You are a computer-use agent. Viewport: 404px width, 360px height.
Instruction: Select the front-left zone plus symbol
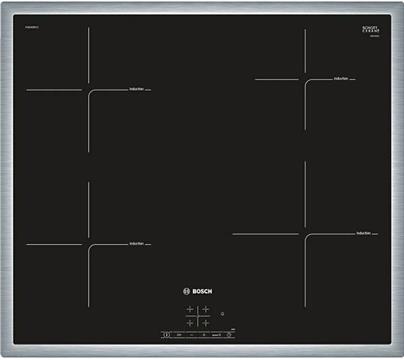190,323
